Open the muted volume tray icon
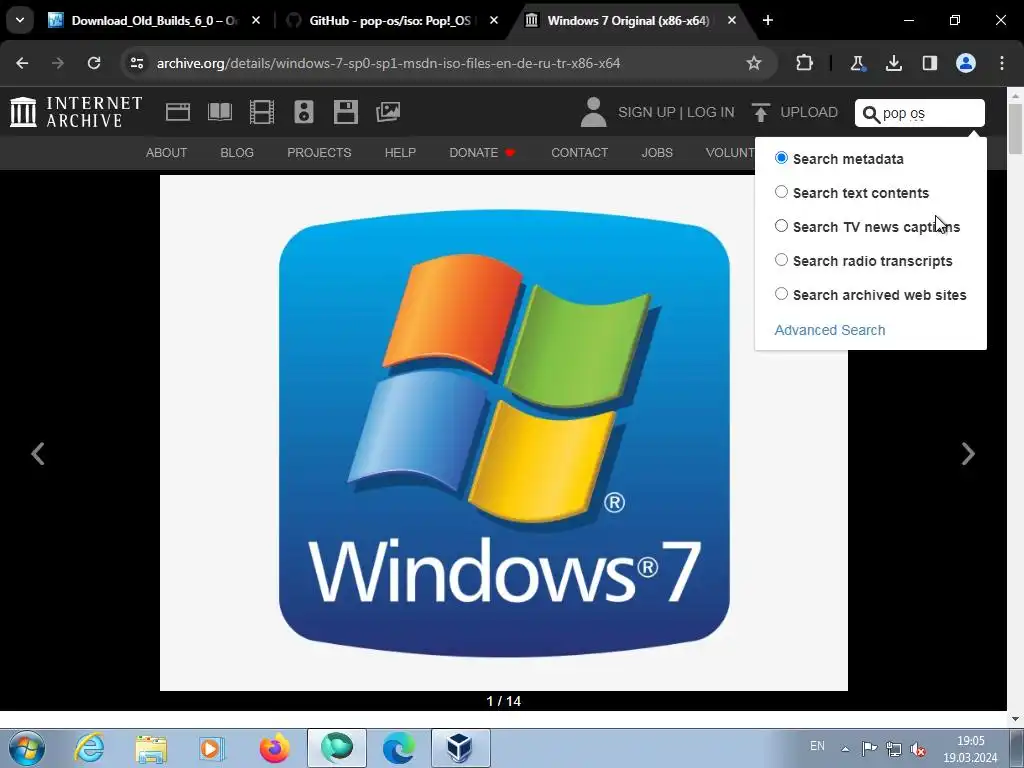This screenshot has height=768, width=1024. [918, 749]
